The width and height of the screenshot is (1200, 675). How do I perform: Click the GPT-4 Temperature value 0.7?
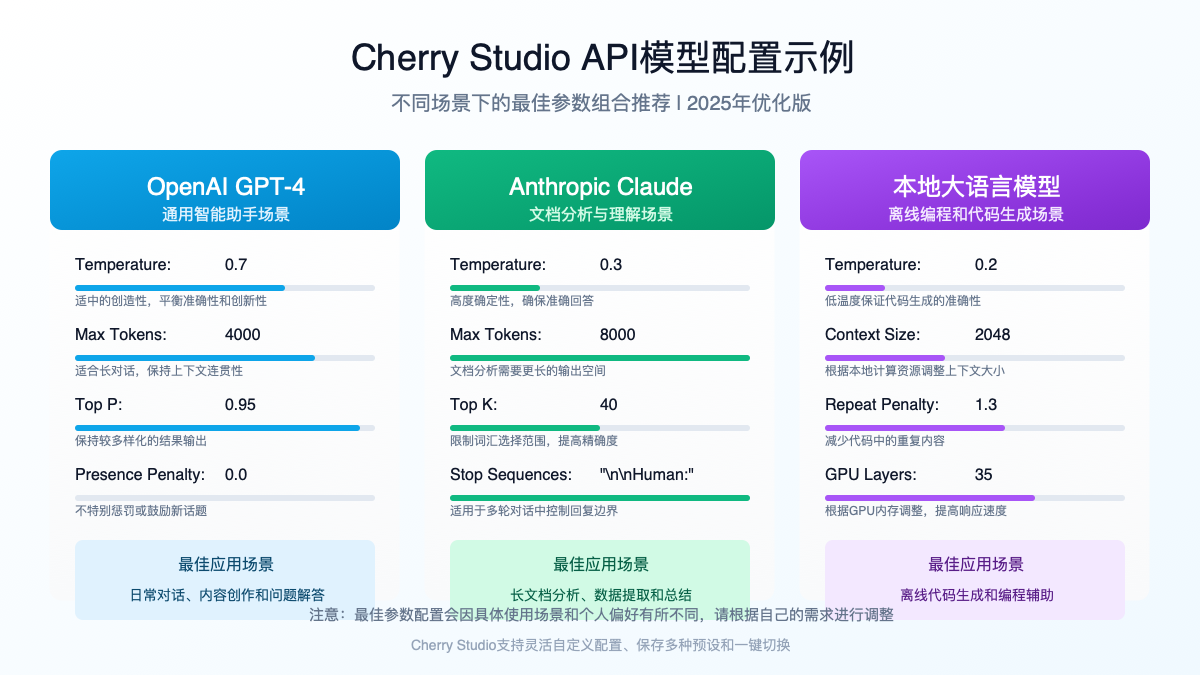(236, 265)
